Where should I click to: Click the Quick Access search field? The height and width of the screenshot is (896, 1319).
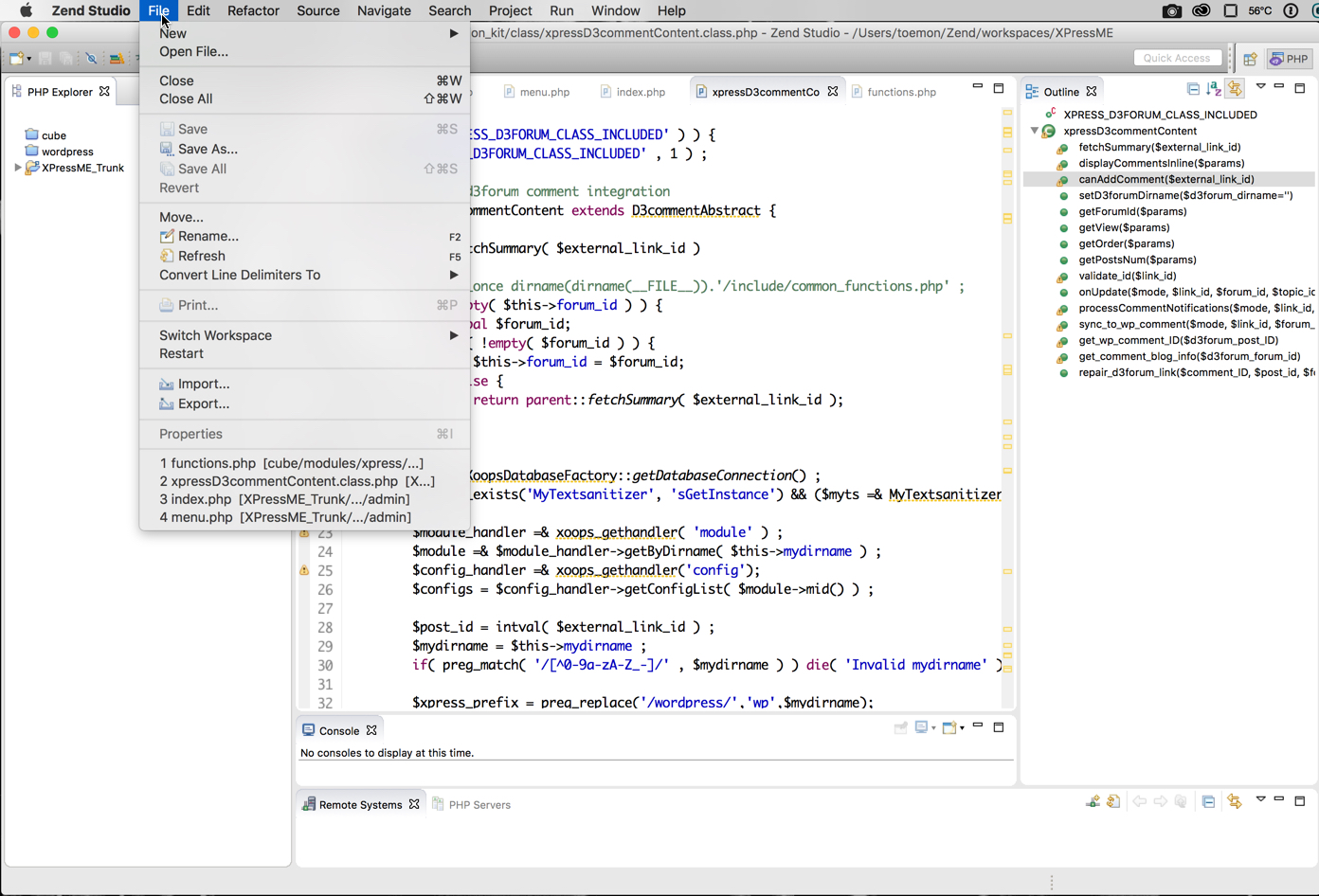[x=1177, y=59]
